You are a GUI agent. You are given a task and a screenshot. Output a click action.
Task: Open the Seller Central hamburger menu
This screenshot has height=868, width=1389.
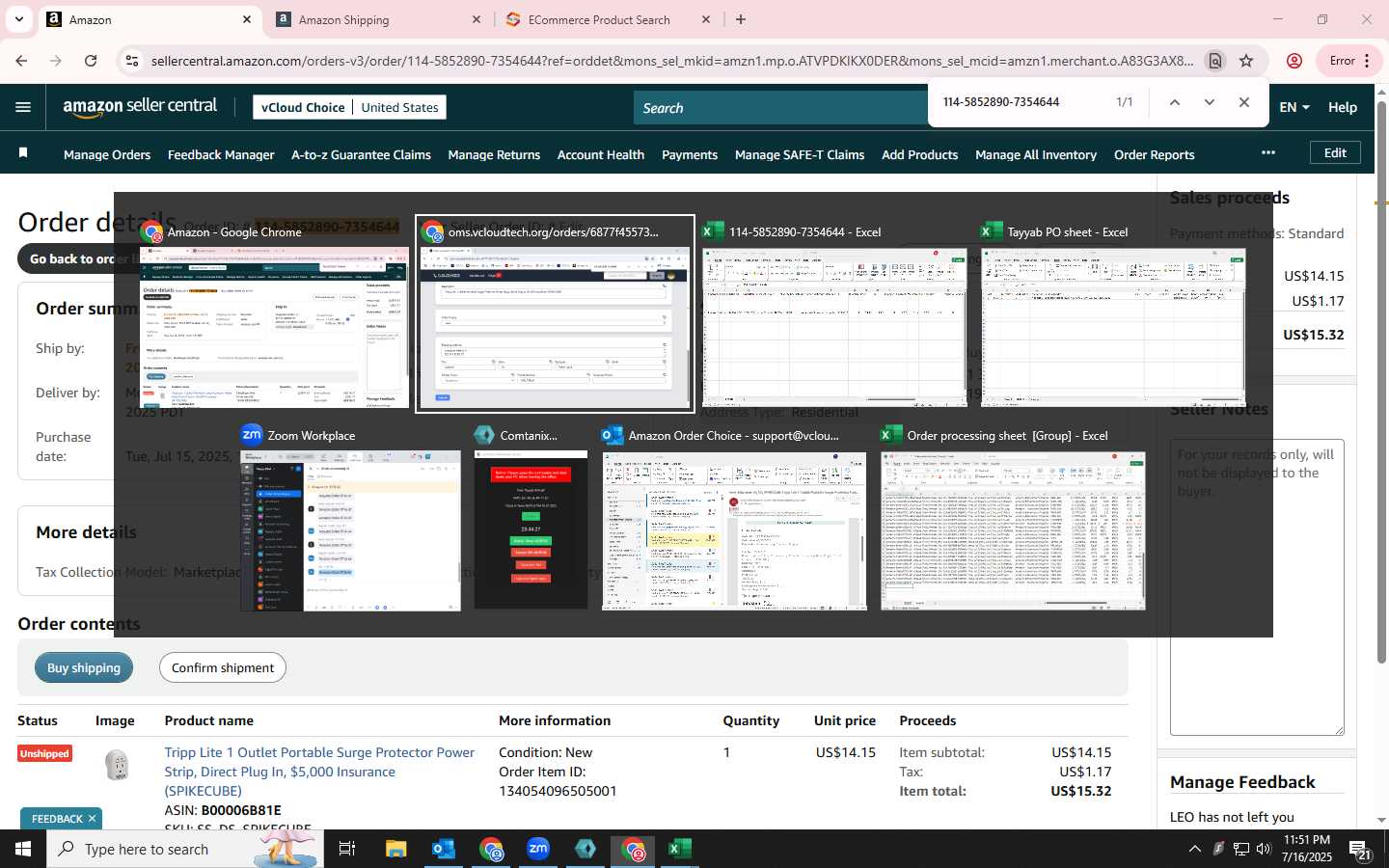coord(23,107)
